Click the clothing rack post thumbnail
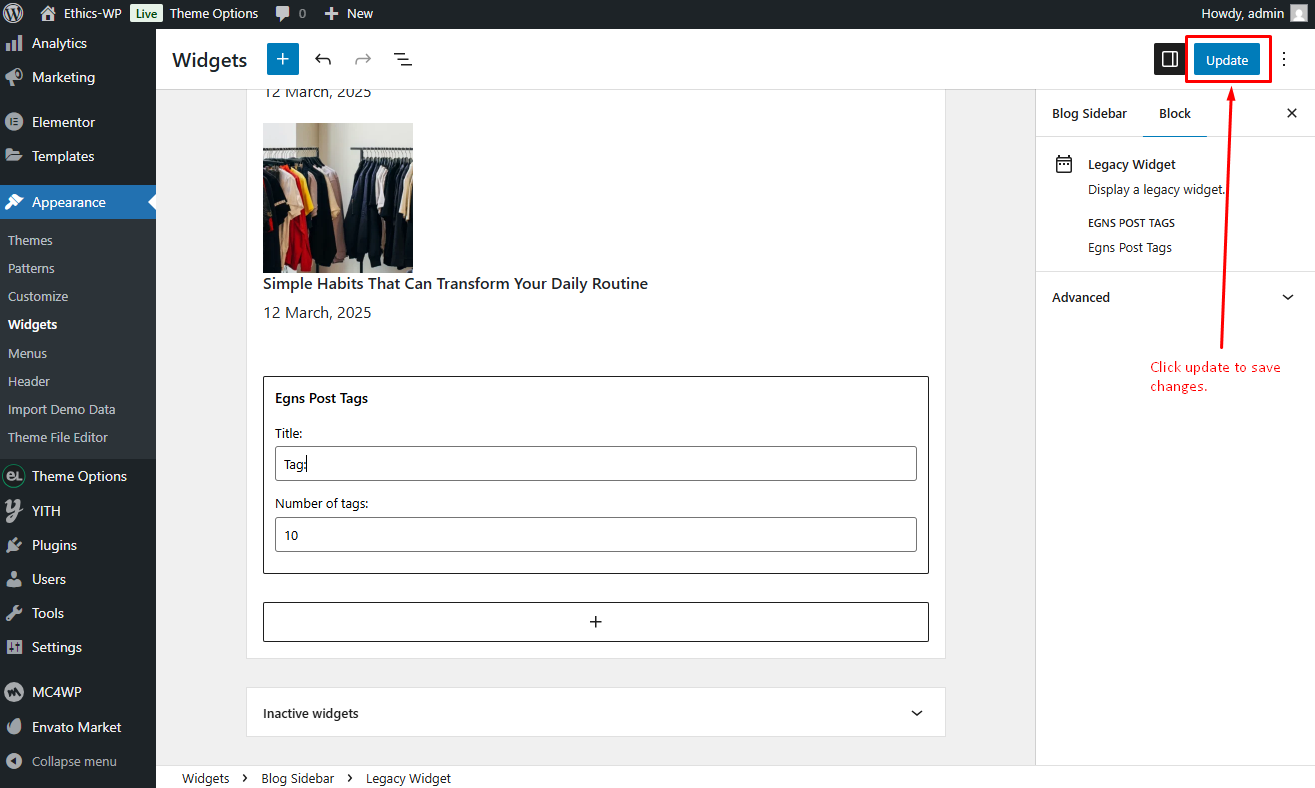 [x=338, y=198]
